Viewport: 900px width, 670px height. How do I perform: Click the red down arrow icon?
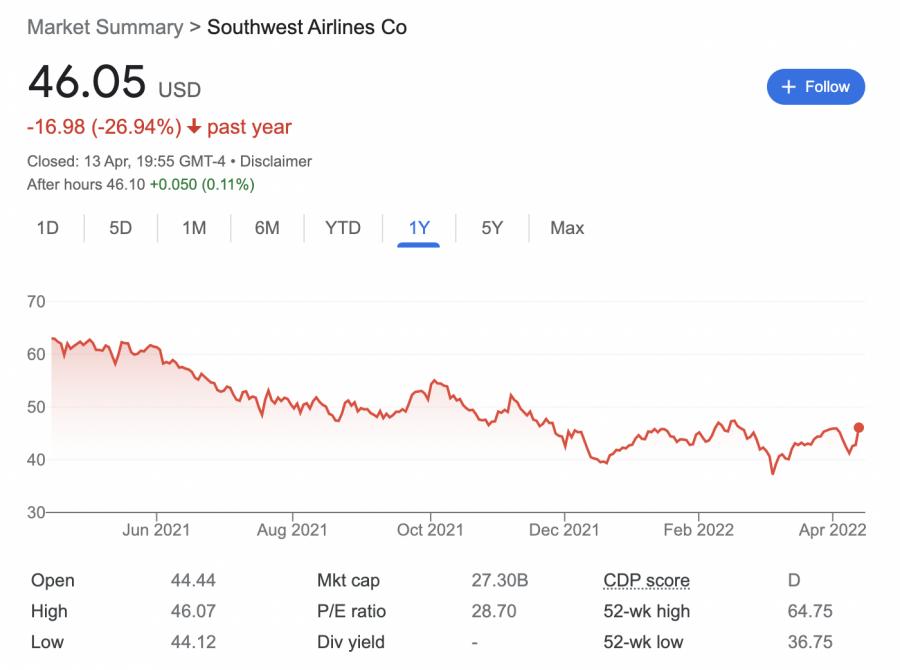(194, 127)
